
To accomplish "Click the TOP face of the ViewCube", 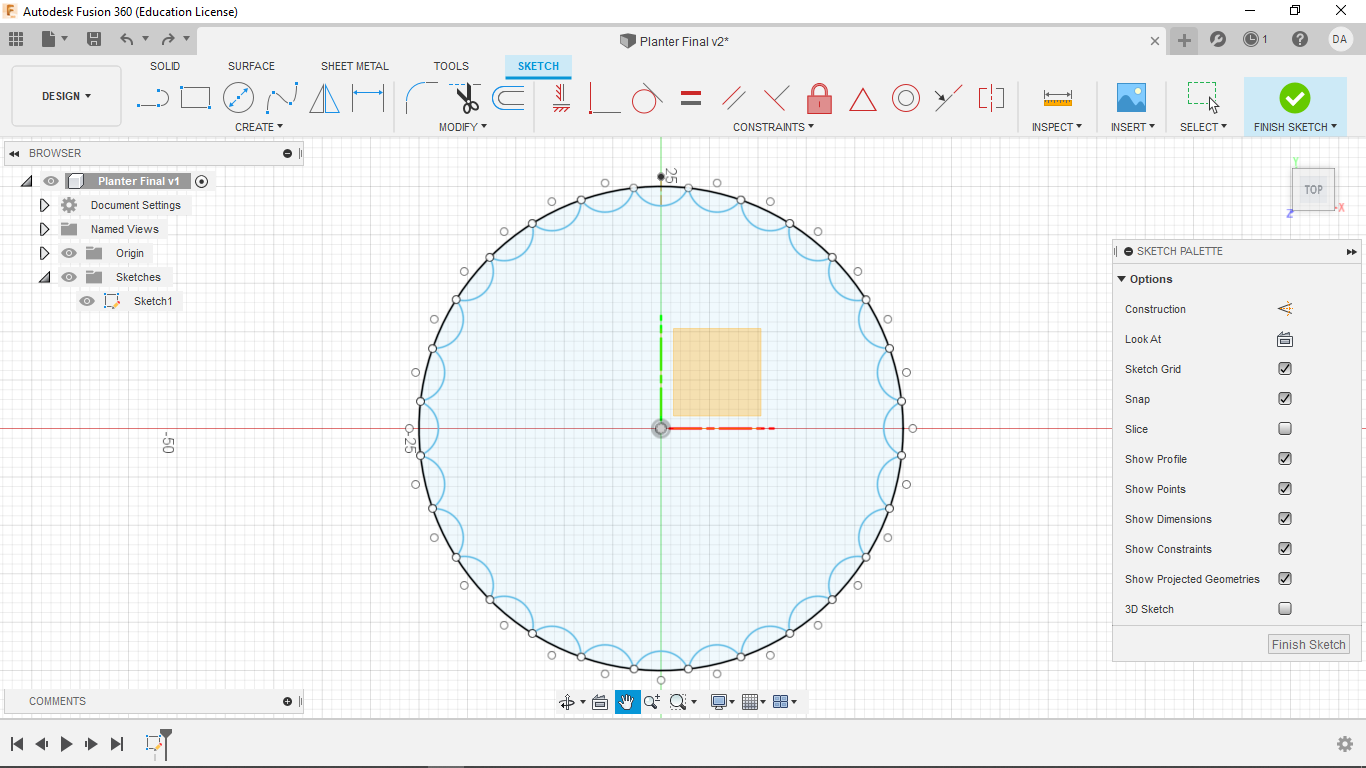I will pyautogui.click(x=1313, y=189).
